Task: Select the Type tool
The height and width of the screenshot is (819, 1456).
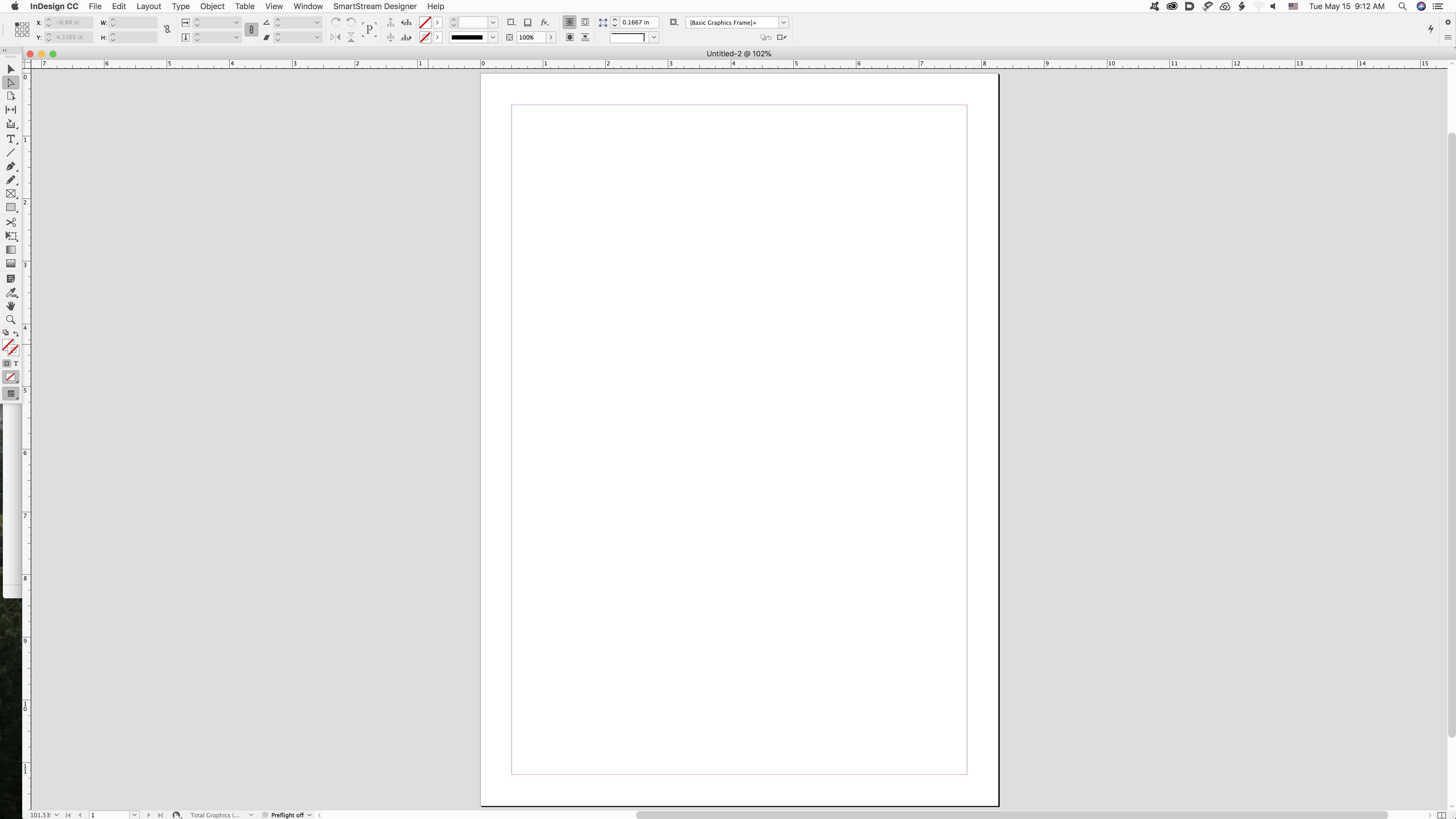Action: pos(10,139)
